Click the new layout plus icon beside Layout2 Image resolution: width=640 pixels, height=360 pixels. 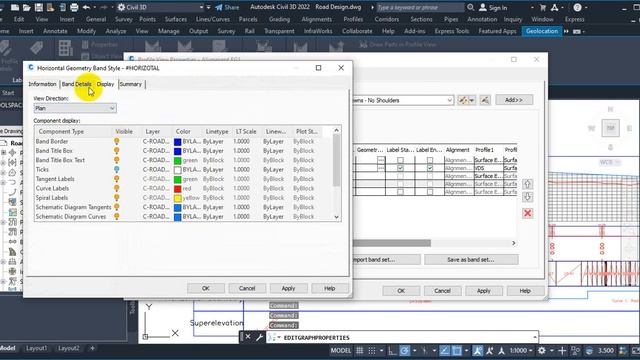92,348
